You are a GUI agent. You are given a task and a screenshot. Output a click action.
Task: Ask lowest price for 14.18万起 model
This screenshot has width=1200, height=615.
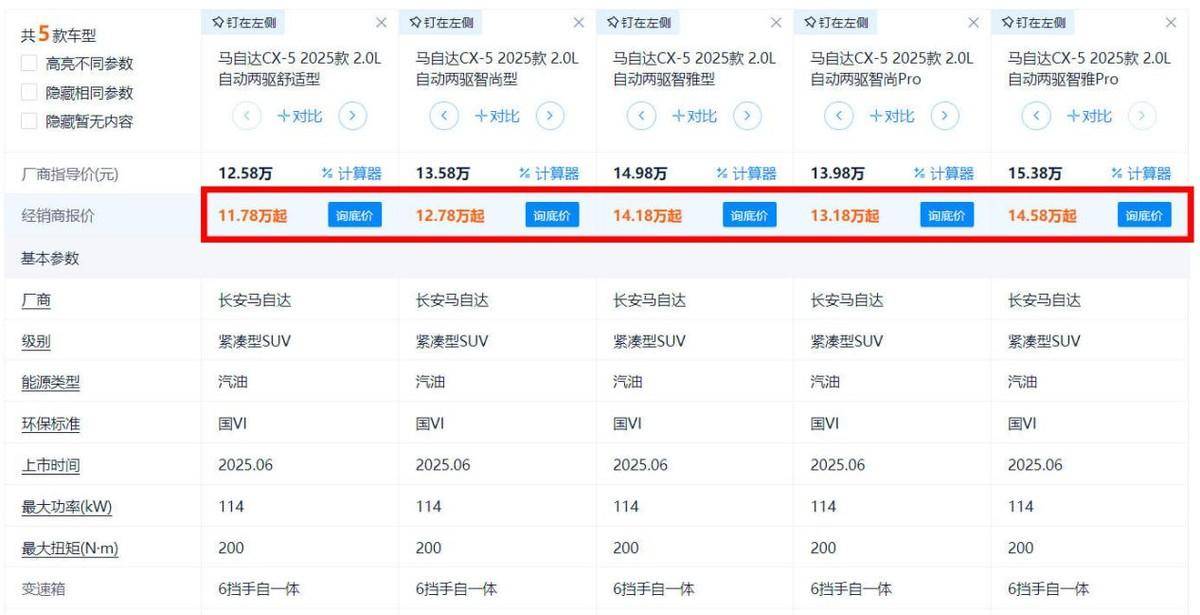pos(749,215)
